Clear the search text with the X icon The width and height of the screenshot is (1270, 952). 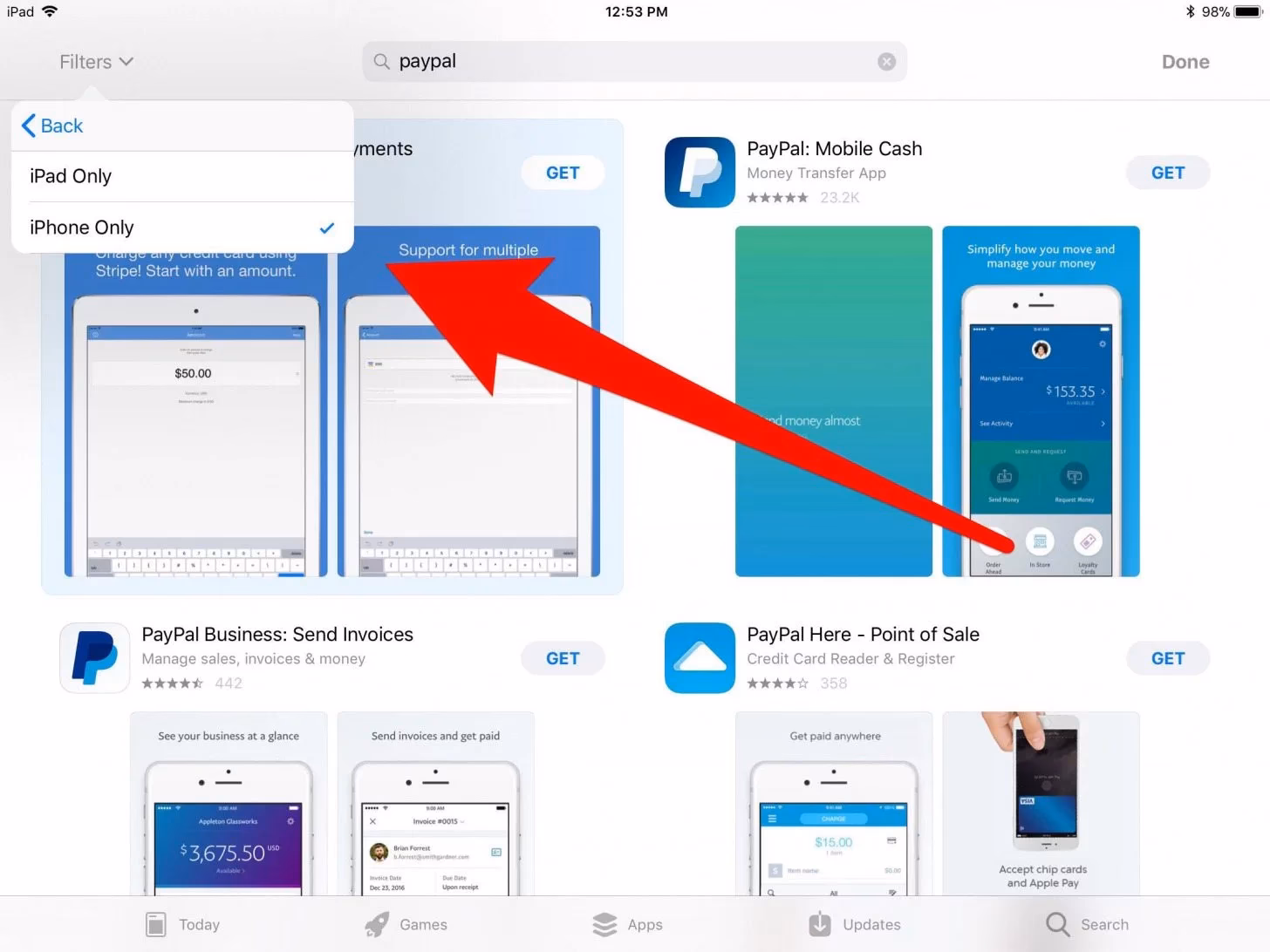tap(886, 62)
